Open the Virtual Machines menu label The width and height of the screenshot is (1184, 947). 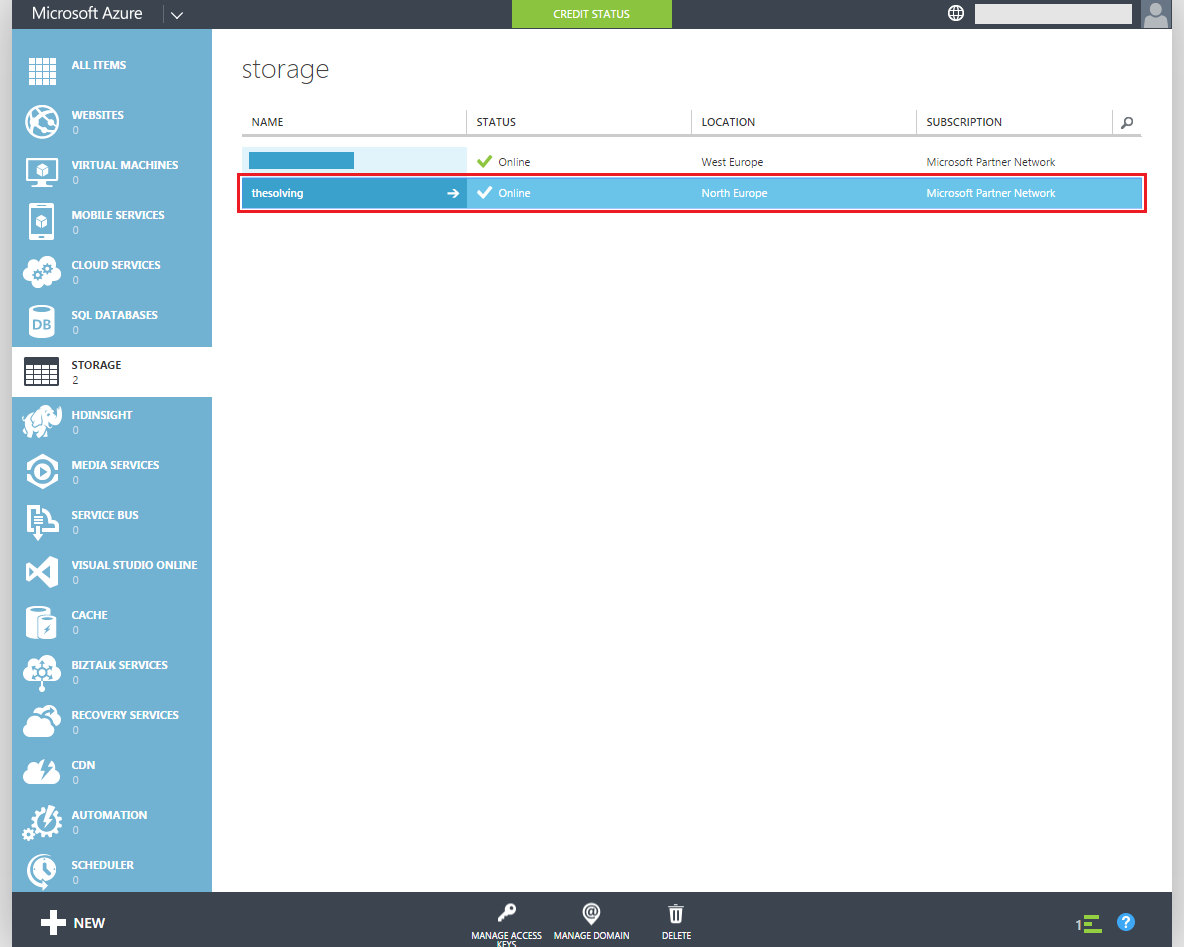click(125, 165)
